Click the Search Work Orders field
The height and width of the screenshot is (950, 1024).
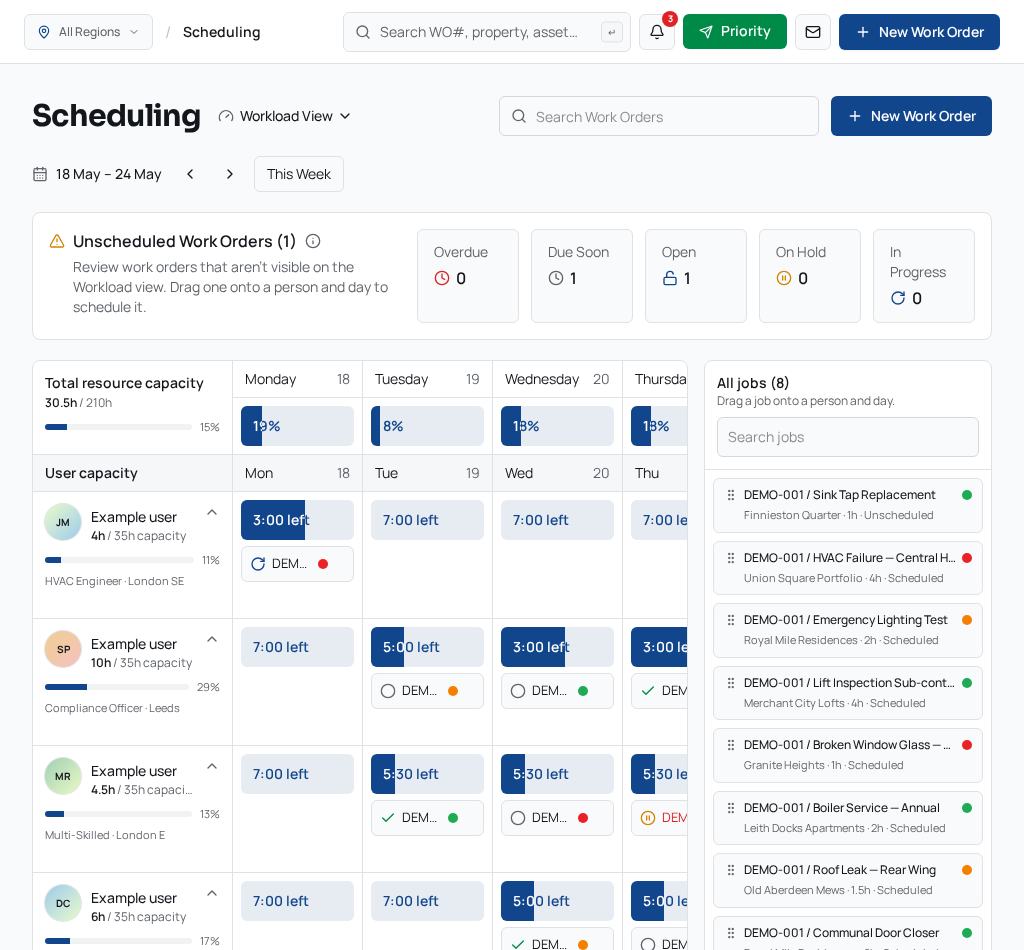click(658, 116)
